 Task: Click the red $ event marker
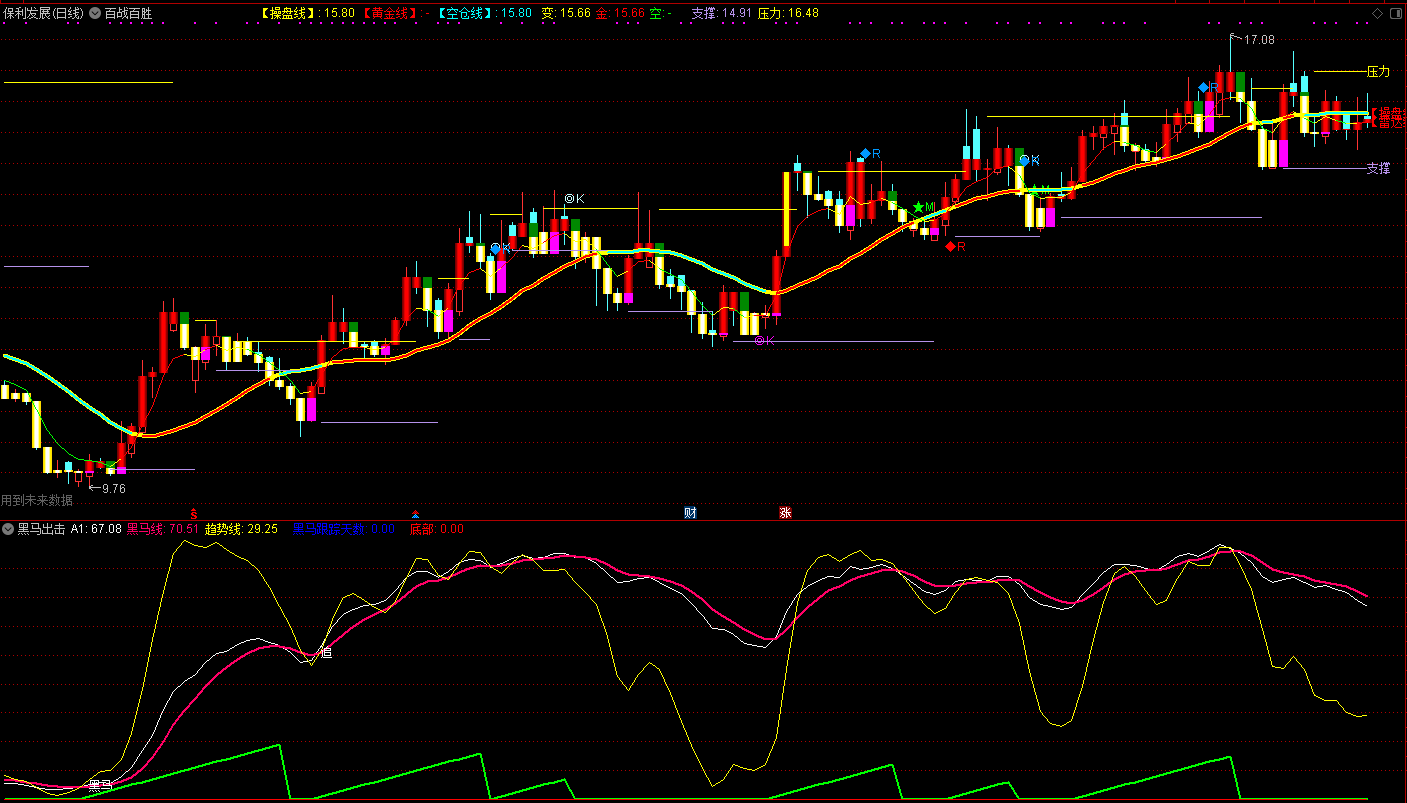(194, 513)
